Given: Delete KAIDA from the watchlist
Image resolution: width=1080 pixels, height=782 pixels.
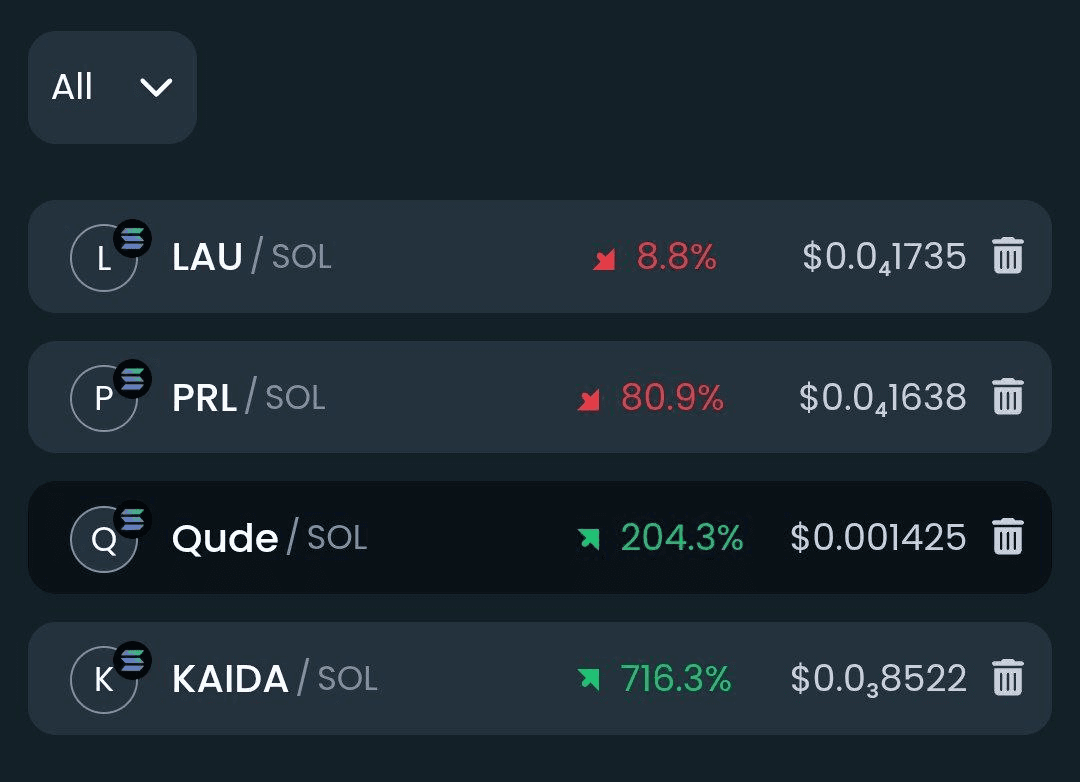Looking at the screenshot, I should (x=1007, y=679).
